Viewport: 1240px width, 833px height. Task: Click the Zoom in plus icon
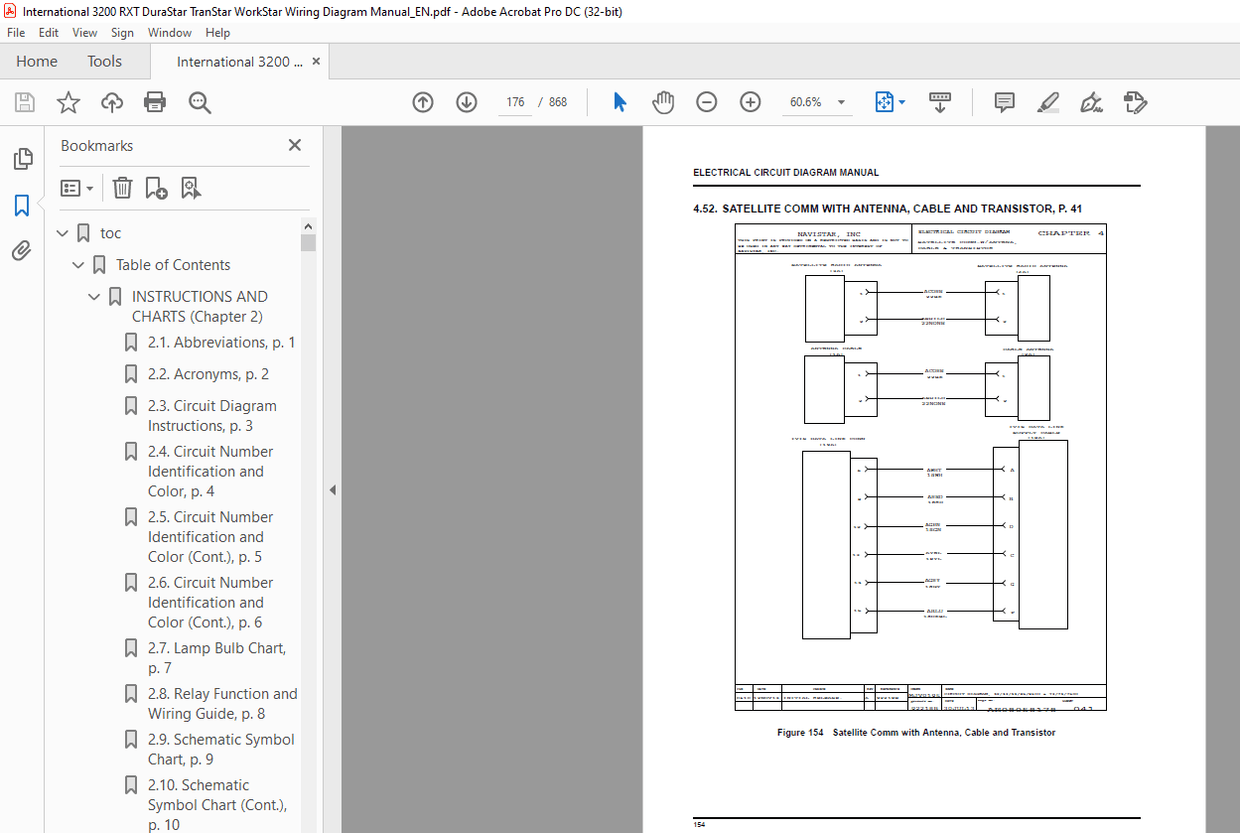750,102
